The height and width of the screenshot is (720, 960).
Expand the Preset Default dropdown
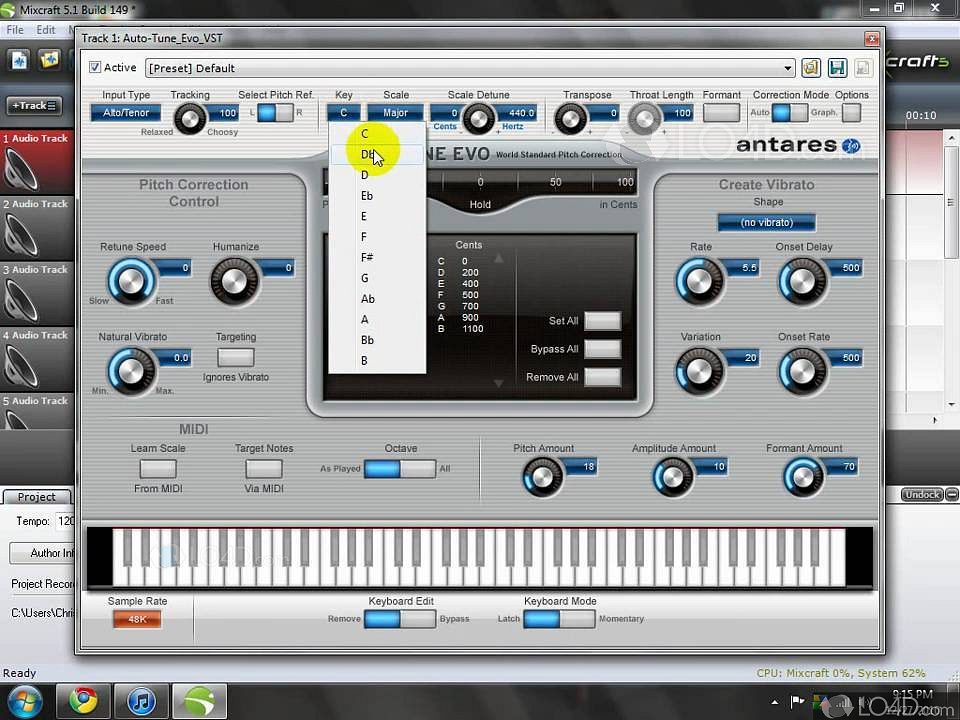(788, 68)
